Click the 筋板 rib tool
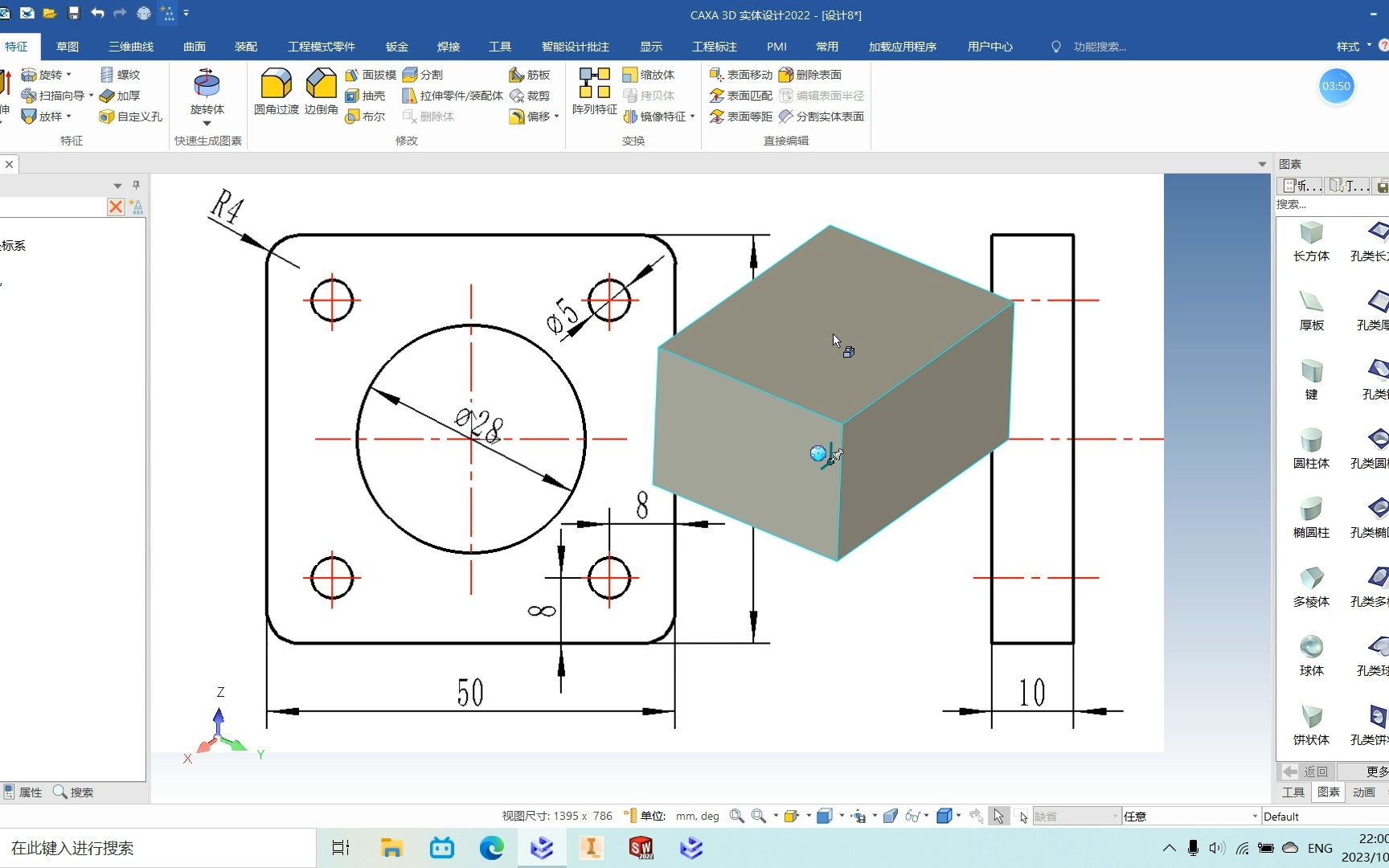1389x868 pixels. pos(530,75)
